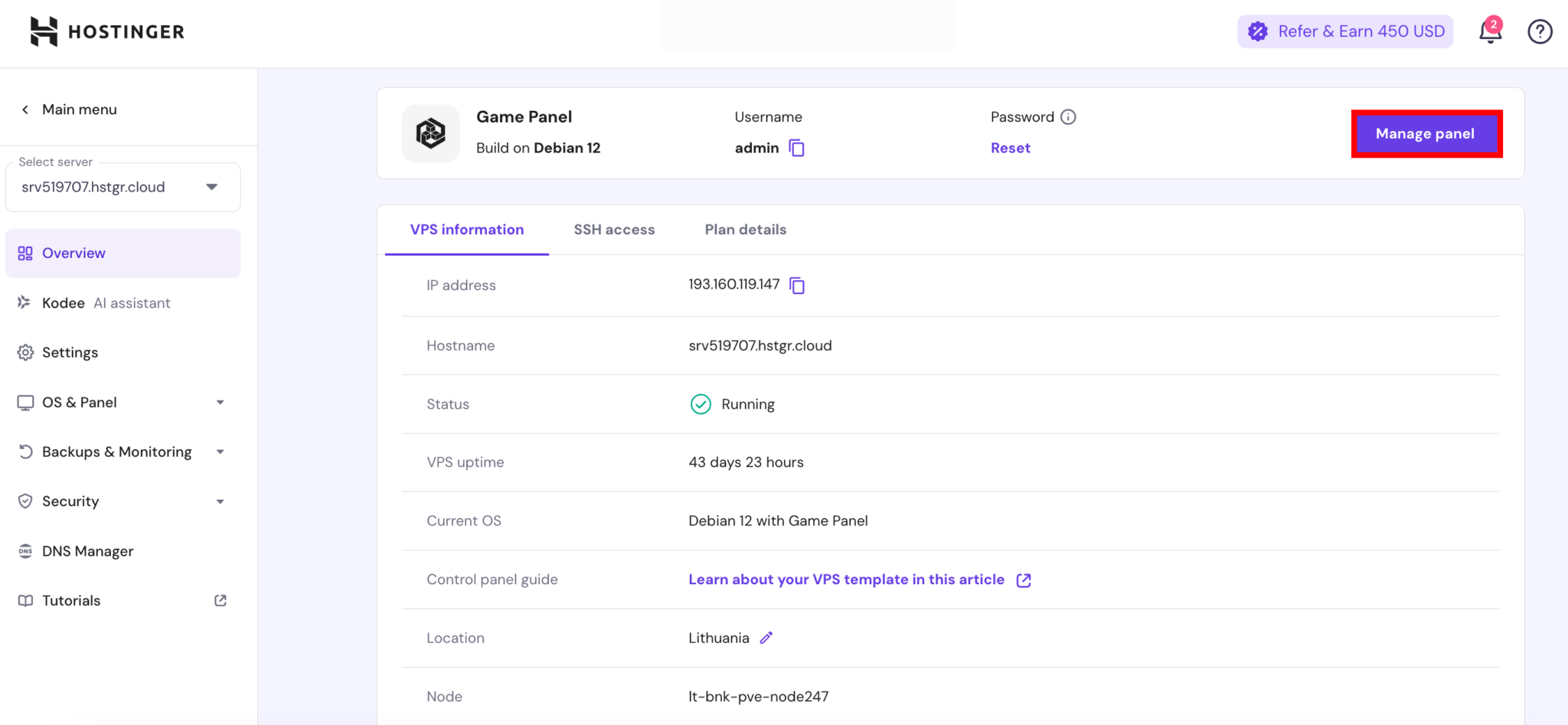Click the password info icon
The height and width of the screenshot is (725, 1568).
[x=1068, y=117]
